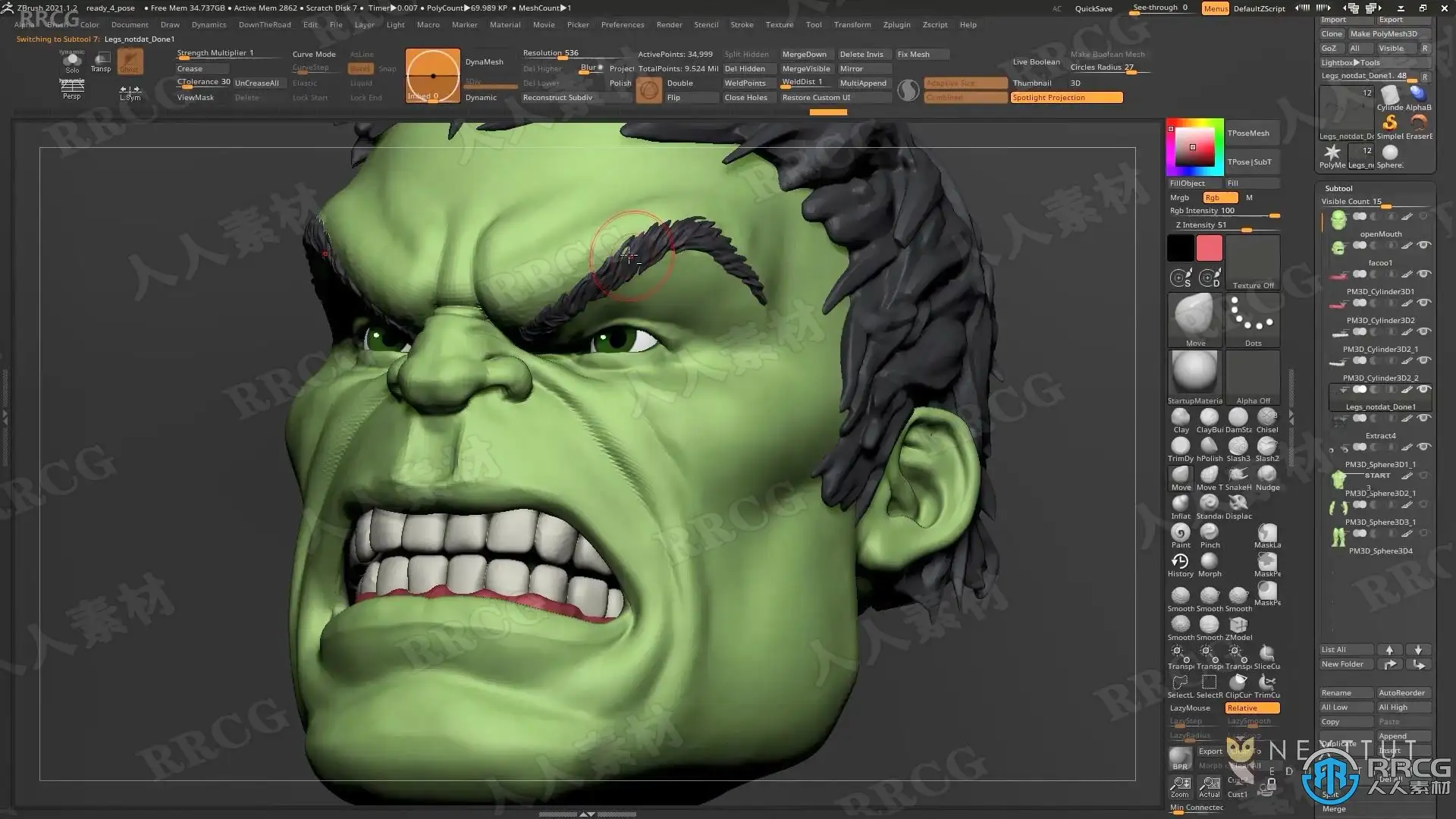Select the SelectLasso brush
The width and height of the screenshot is (1456, 819).
(1181, 686)
